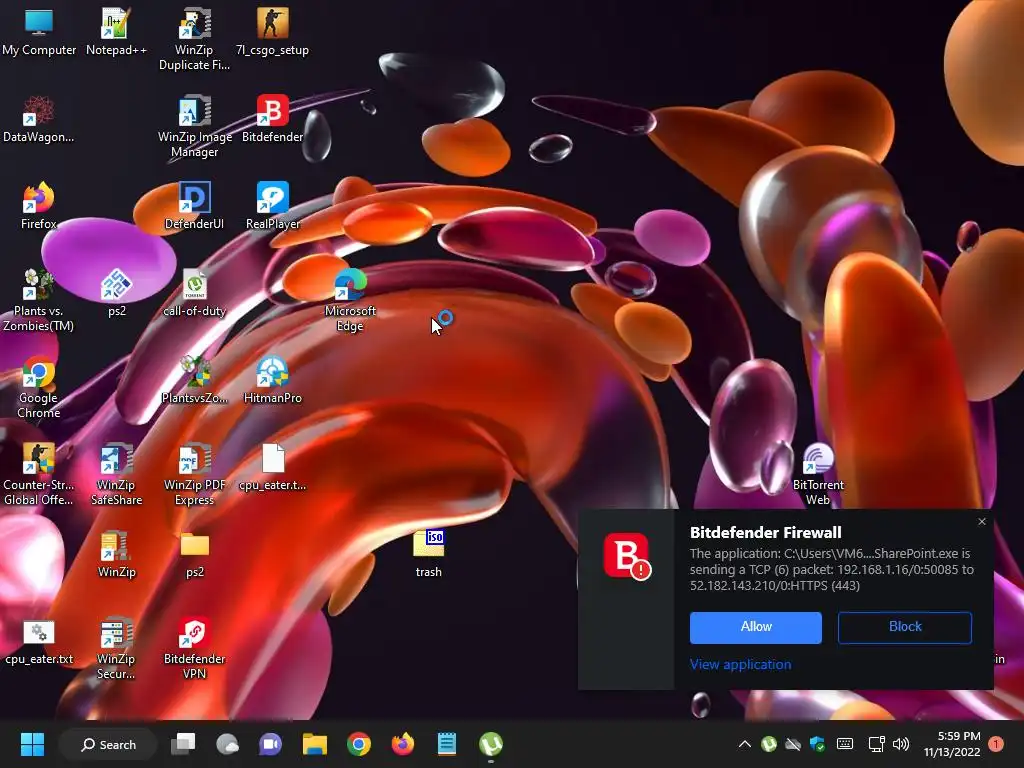Viewport: 1024px width, 768px height.
Task: Select the Firefox desktop shortcut
Action: click(39, 206)
